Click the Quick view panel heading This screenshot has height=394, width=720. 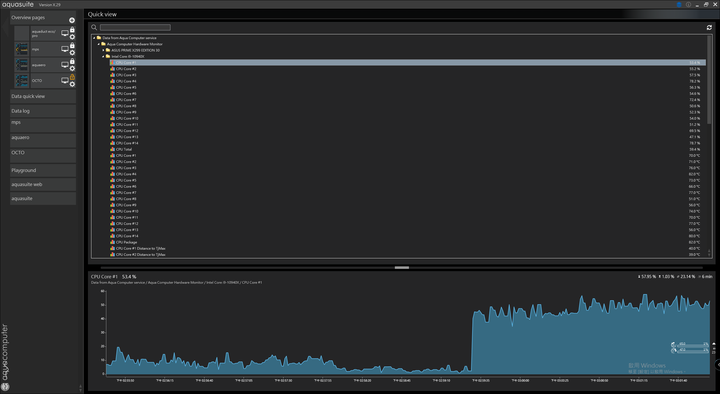coord(102,14)
